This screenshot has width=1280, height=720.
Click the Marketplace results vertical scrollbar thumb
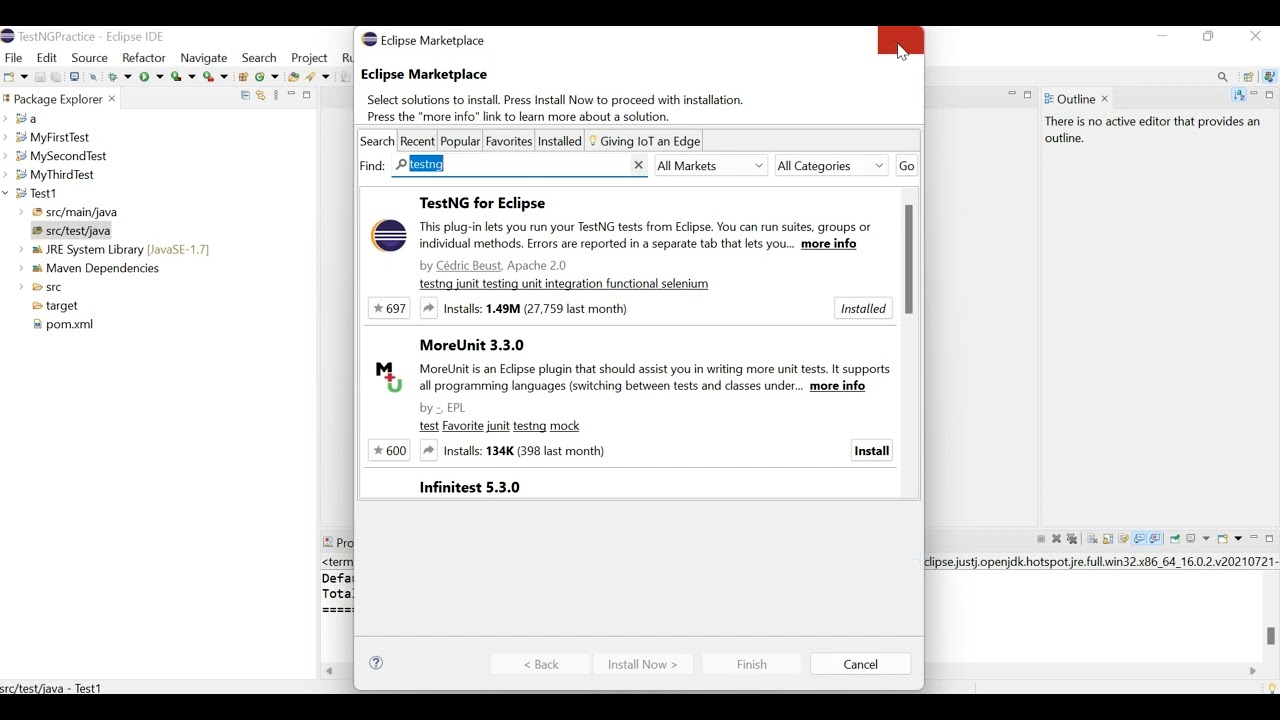[x=909, y=260]
